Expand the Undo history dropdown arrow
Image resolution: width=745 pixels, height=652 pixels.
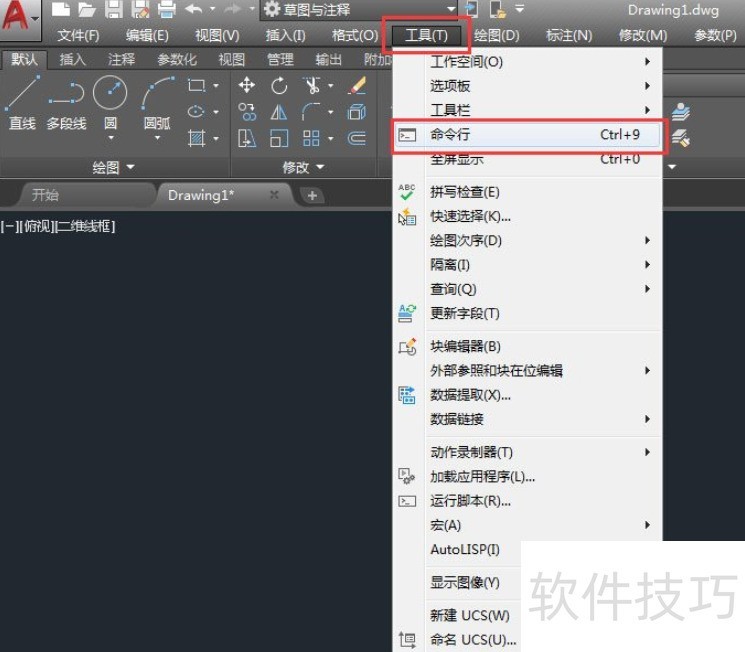point(212,9)
